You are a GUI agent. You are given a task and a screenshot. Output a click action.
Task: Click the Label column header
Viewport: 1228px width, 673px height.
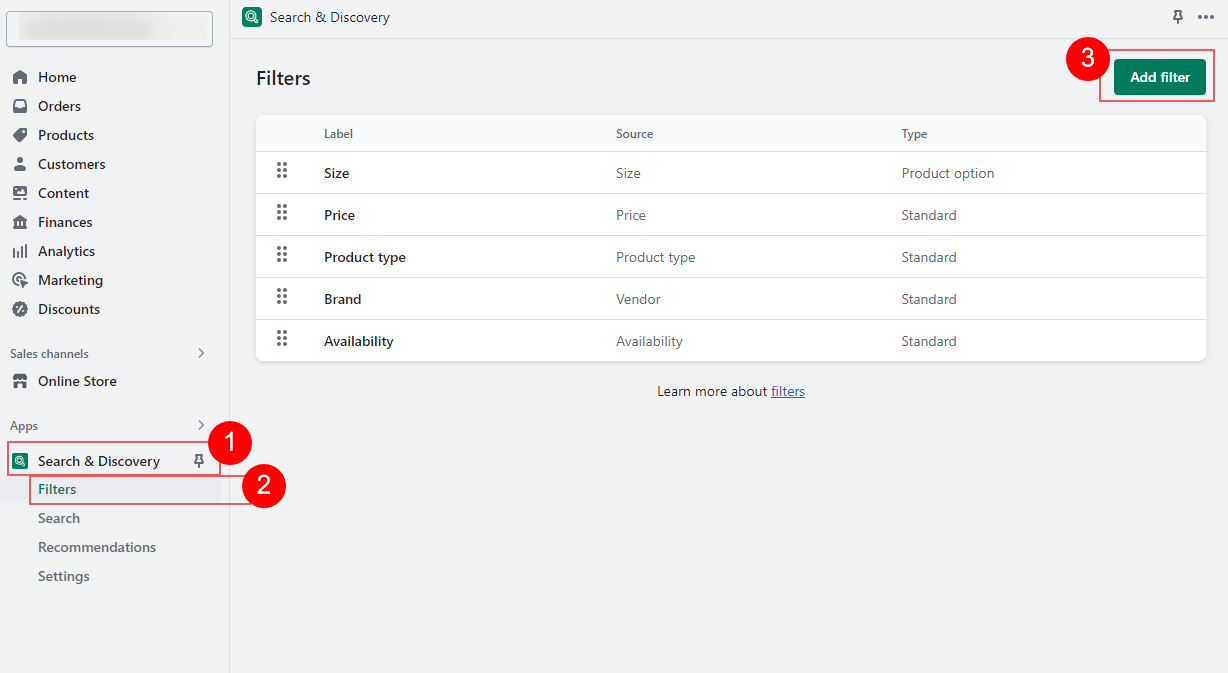pyautogui.click(x=338, y=134)
